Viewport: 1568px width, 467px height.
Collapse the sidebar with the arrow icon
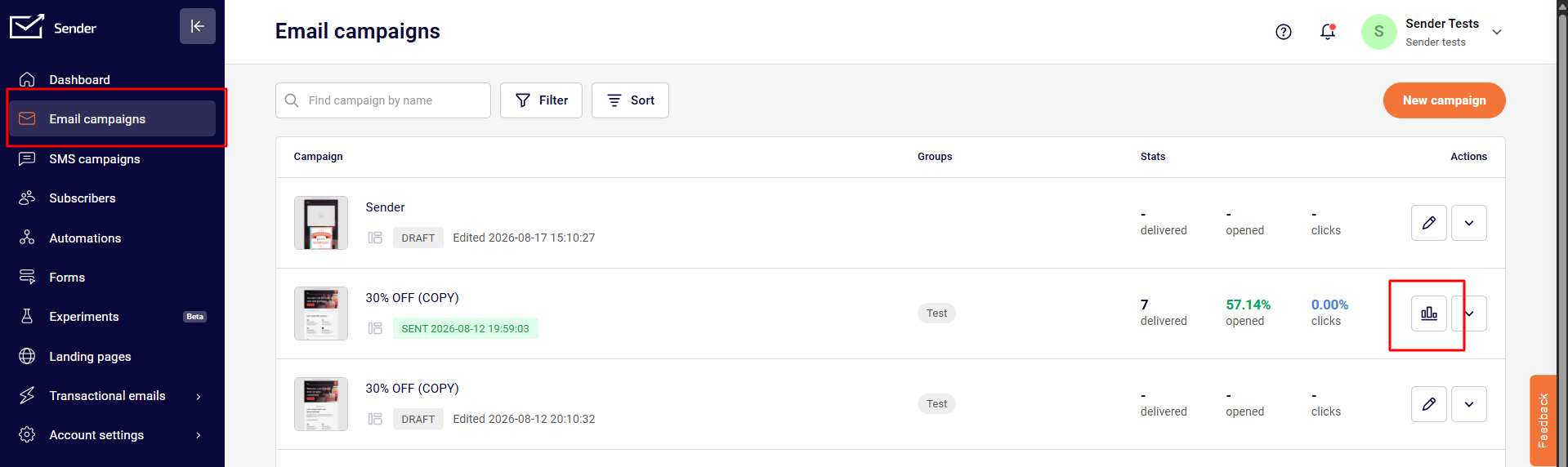198,26
